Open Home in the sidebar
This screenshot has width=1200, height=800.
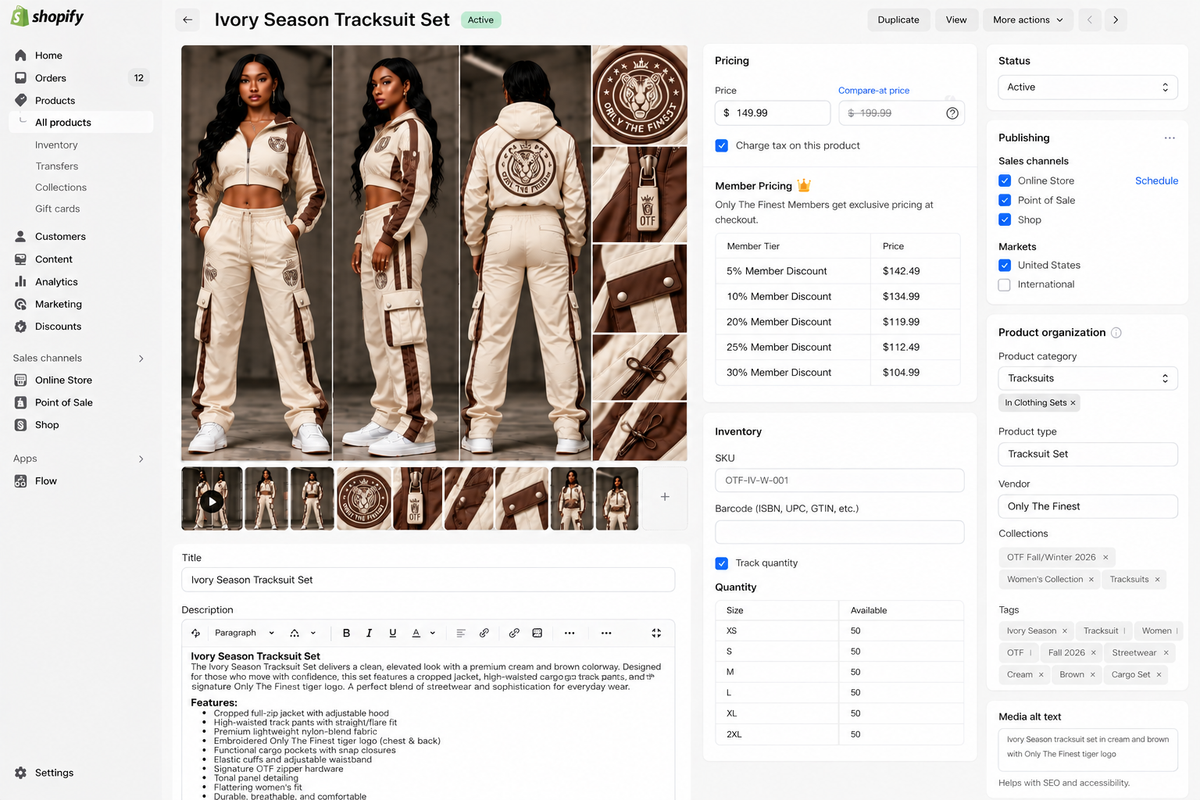pos(48,55)
